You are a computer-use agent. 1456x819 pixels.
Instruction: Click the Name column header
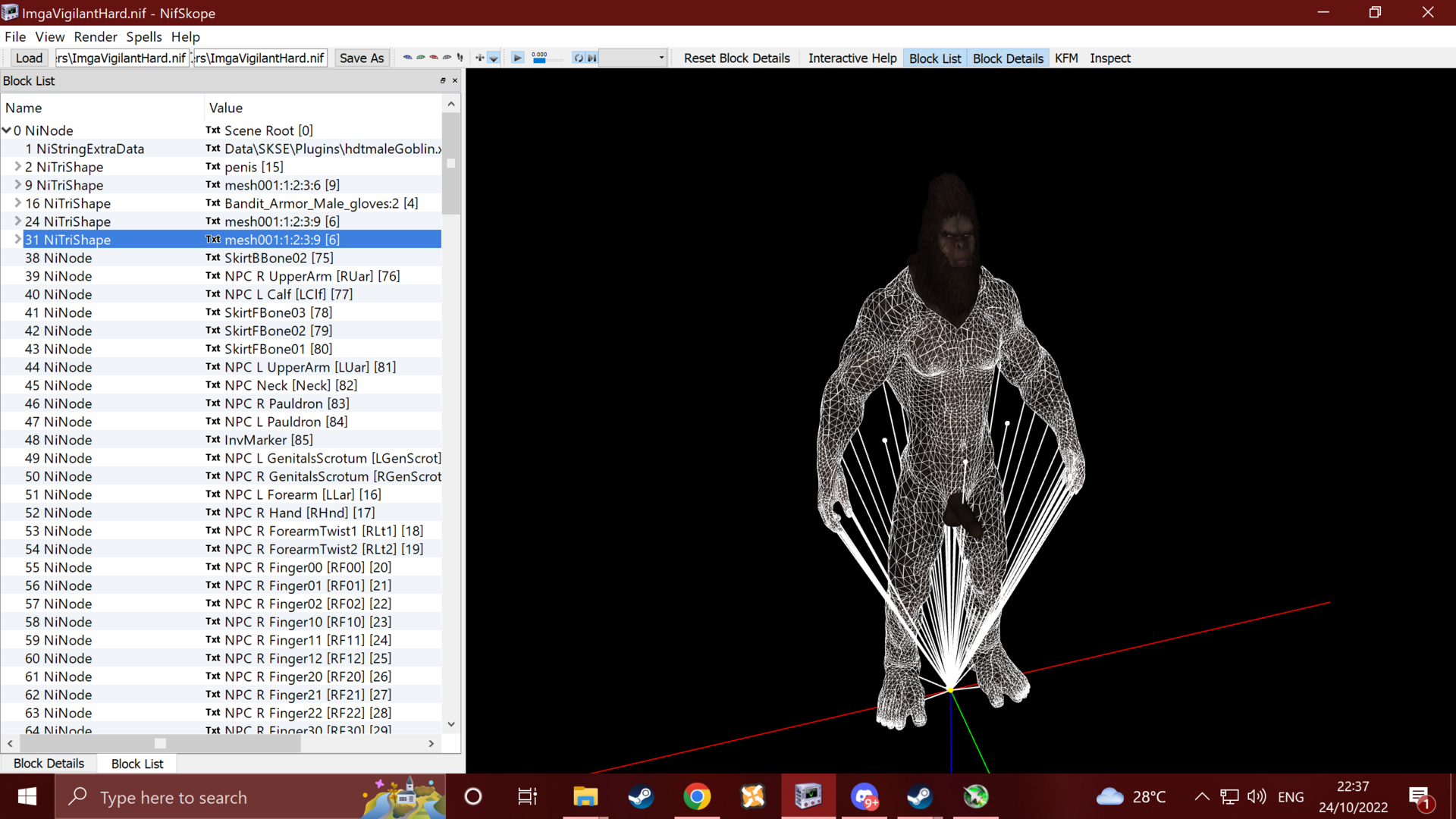[x=102, y=108]
